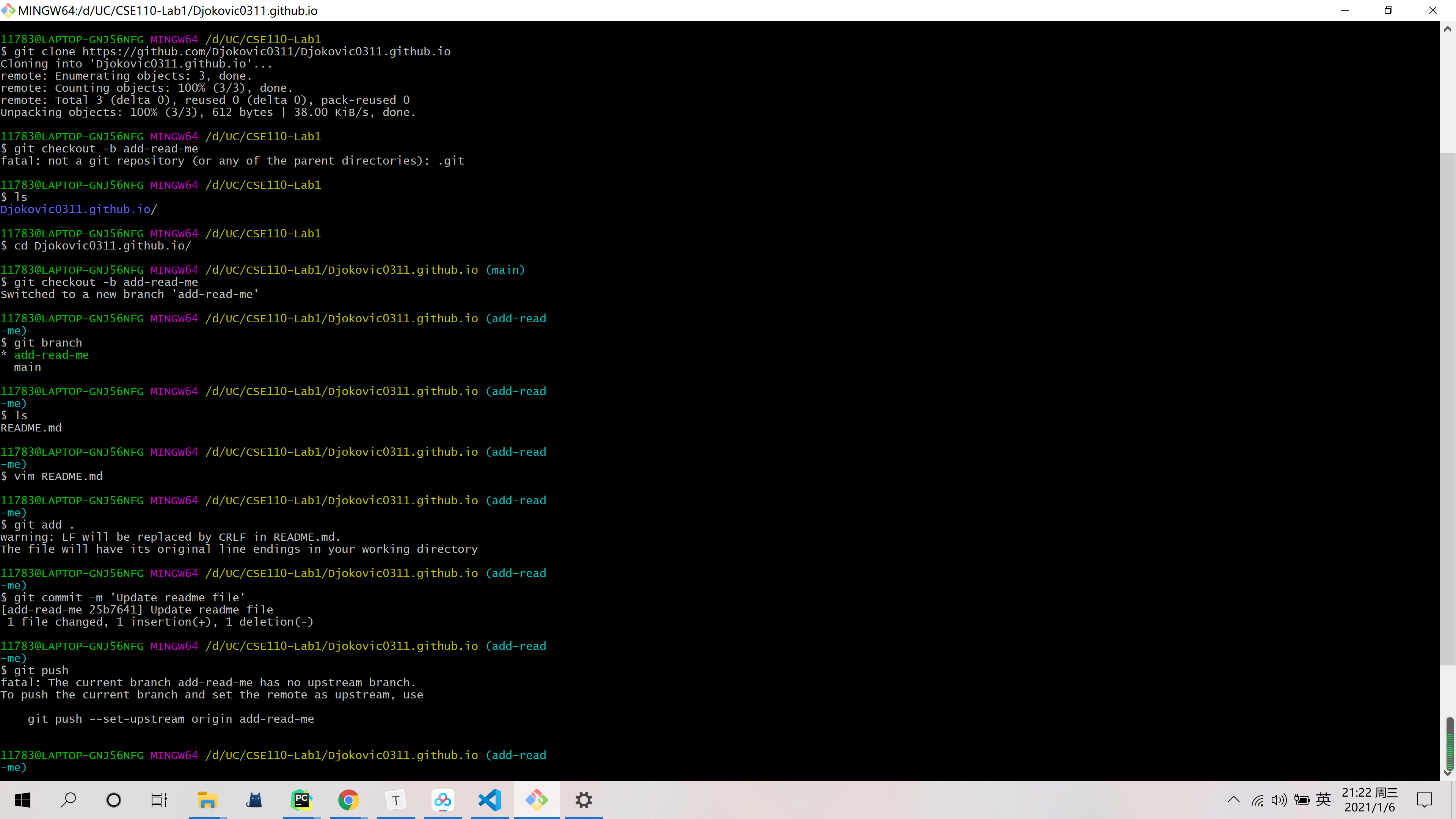Click the terminal scrollbar down arrow
This screenshot has width=1456, height=819.
point(1448,773)
